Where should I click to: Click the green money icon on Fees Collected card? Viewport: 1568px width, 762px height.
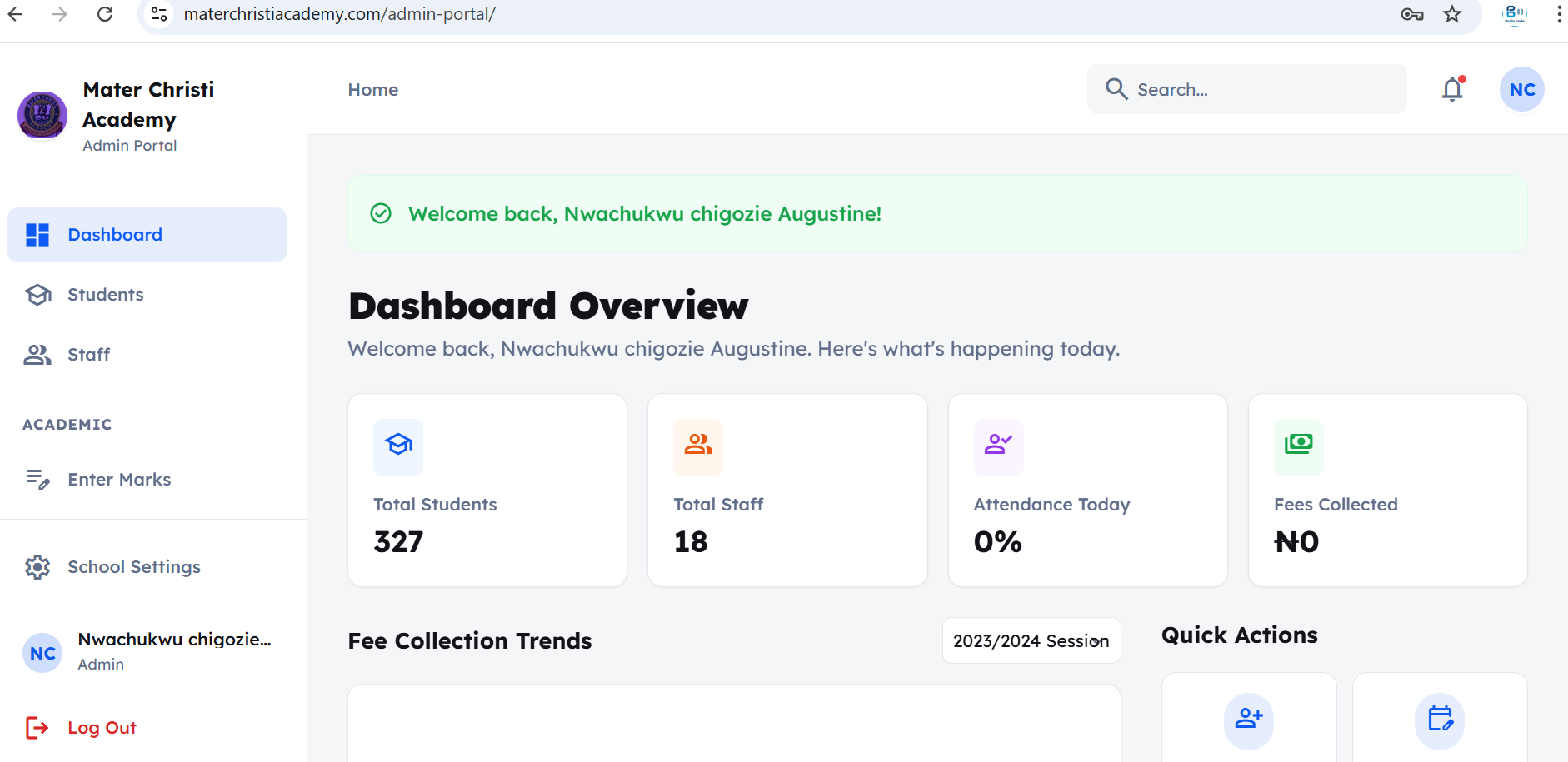[x=1298, y=446]
